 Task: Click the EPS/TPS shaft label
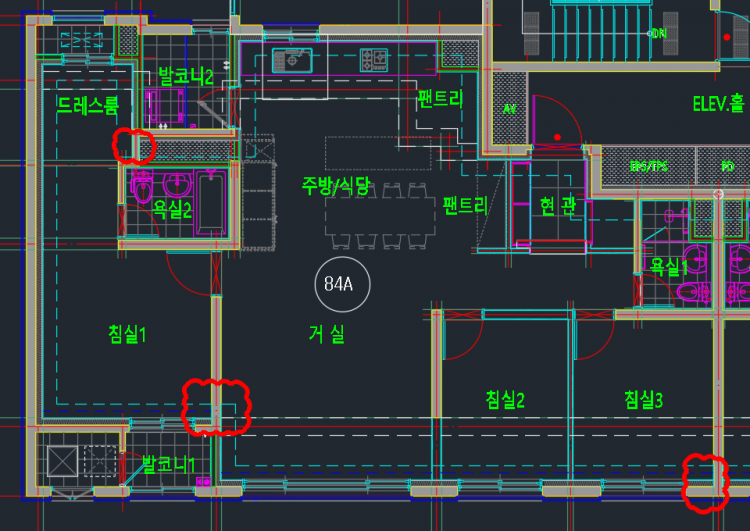coord(648,166)
